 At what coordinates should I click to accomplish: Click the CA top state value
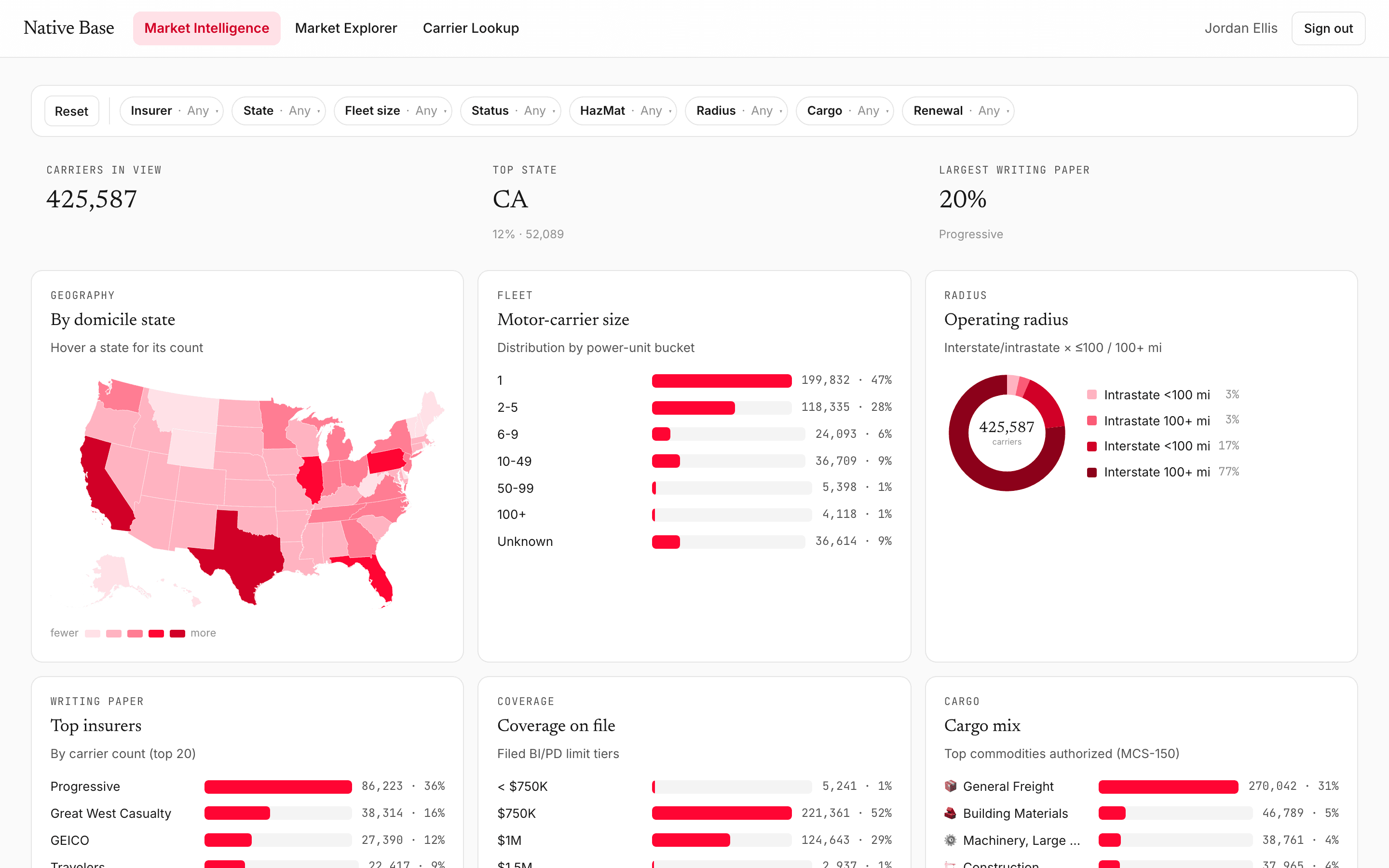(x=510, y=199)
